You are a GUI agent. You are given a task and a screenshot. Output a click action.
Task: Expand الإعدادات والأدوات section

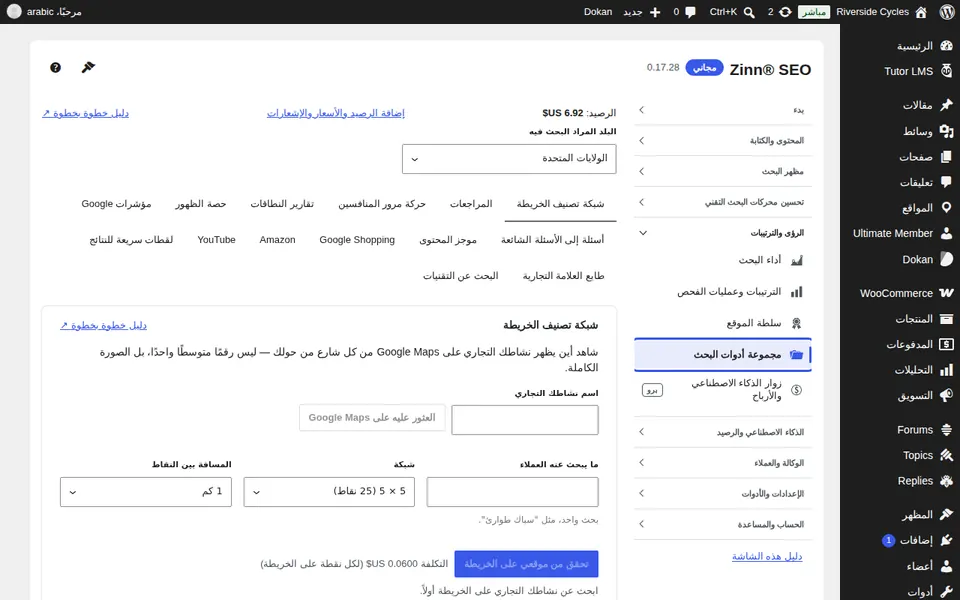723,493
